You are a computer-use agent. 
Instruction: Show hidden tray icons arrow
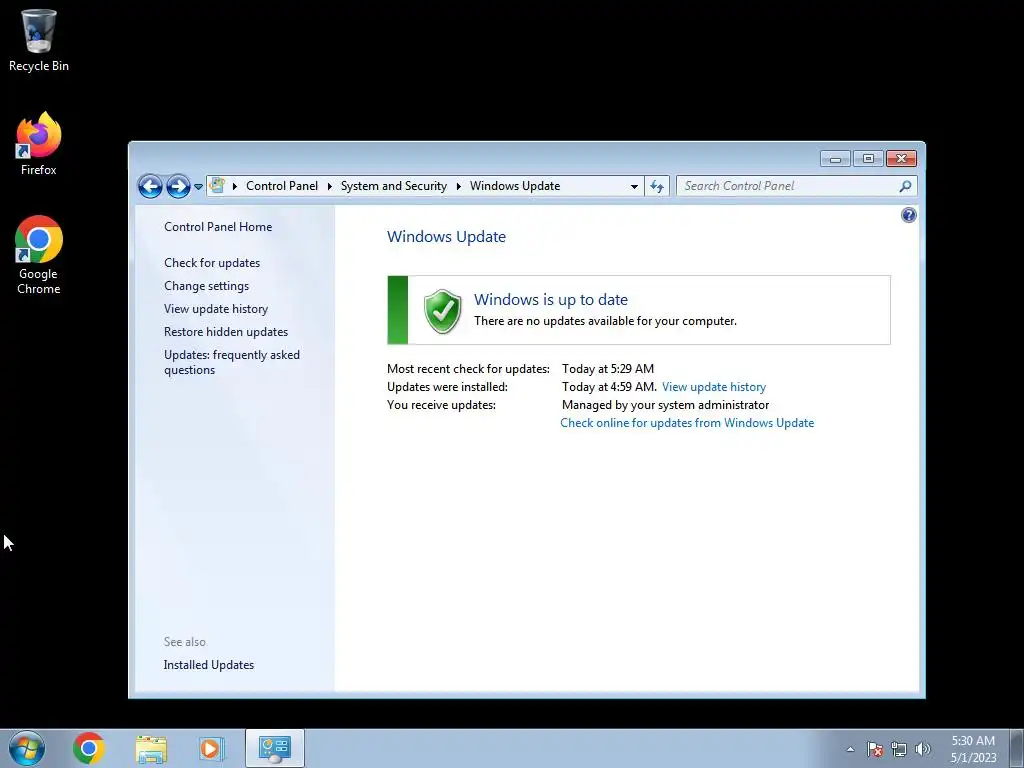click(850, 749)
